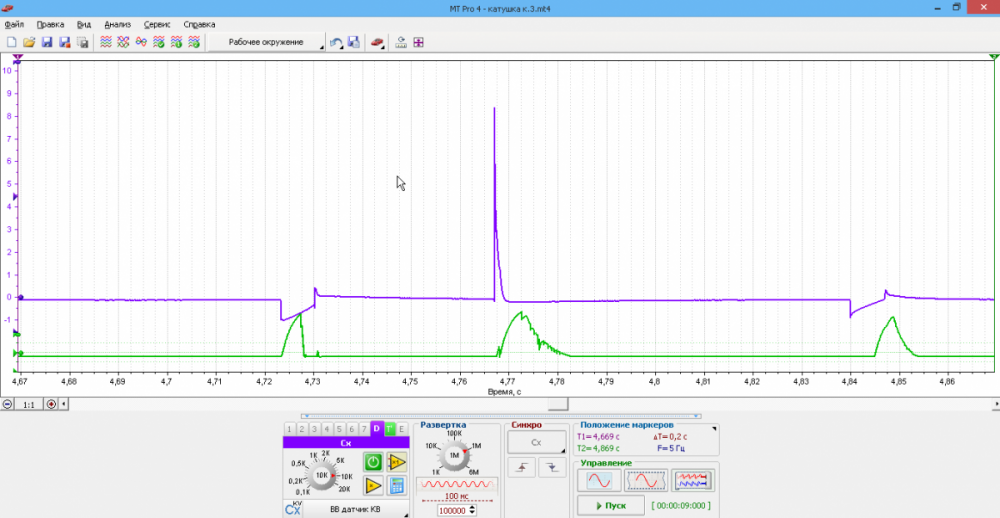Open a file with the folder icon
This screenshot has height=518, width=1000.
click(x=29, y=43)
